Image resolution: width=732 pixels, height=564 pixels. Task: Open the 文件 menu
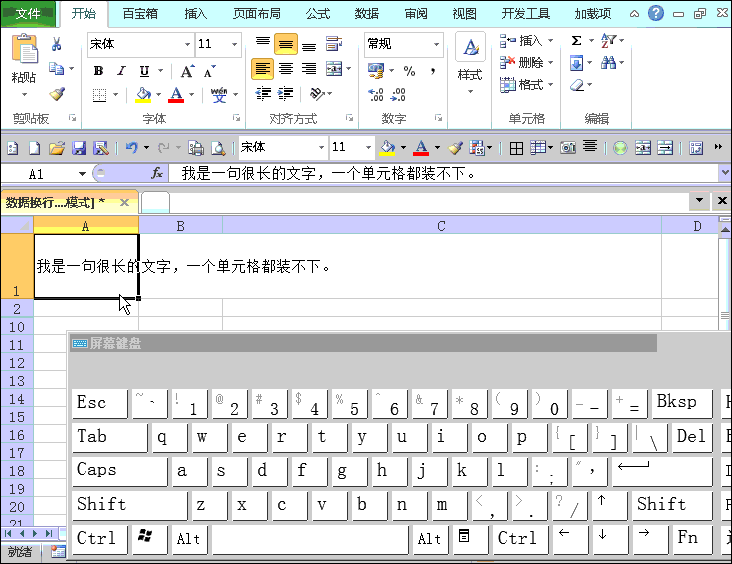click(28, 14)
